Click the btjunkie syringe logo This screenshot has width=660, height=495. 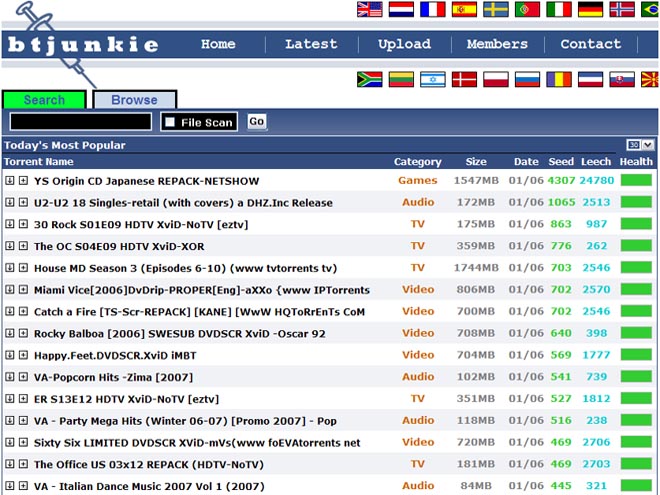pos(80,38)
